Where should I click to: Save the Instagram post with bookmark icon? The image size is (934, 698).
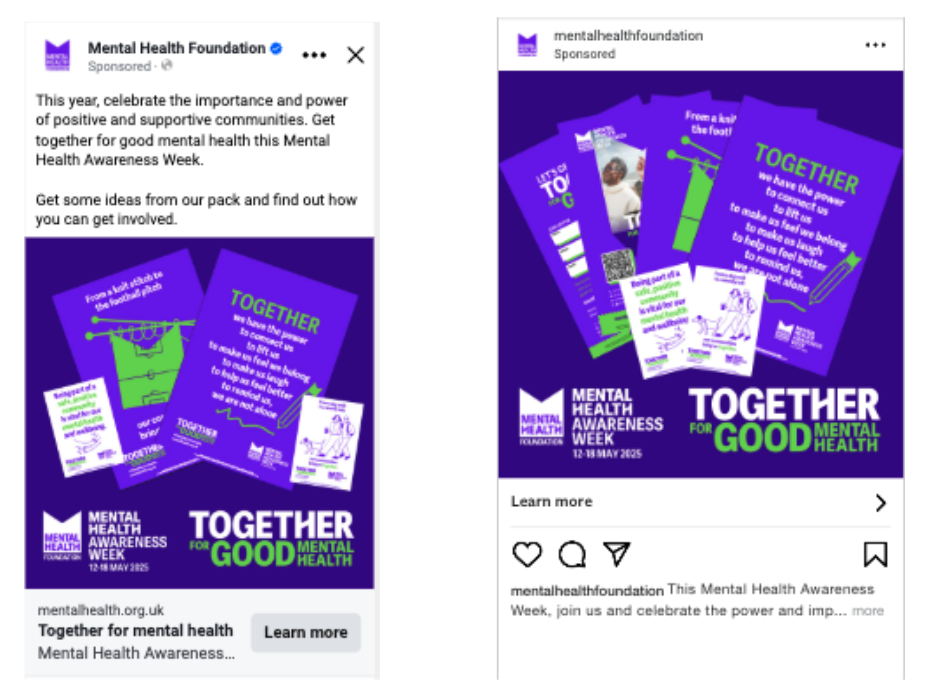click(875, 554)
